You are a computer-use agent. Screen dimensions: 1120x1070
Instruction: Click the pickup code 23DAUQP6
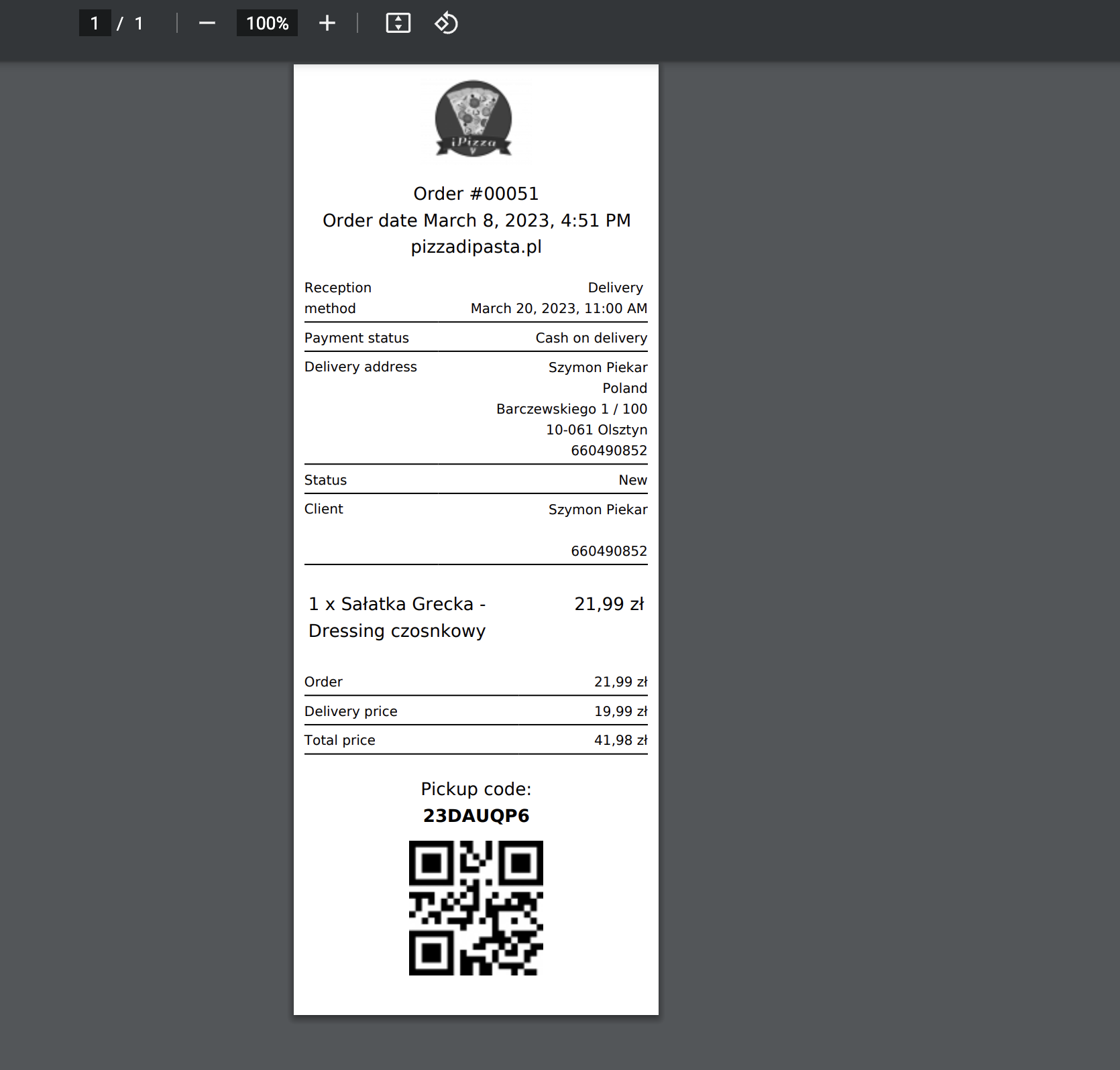[x=476, y=816]
